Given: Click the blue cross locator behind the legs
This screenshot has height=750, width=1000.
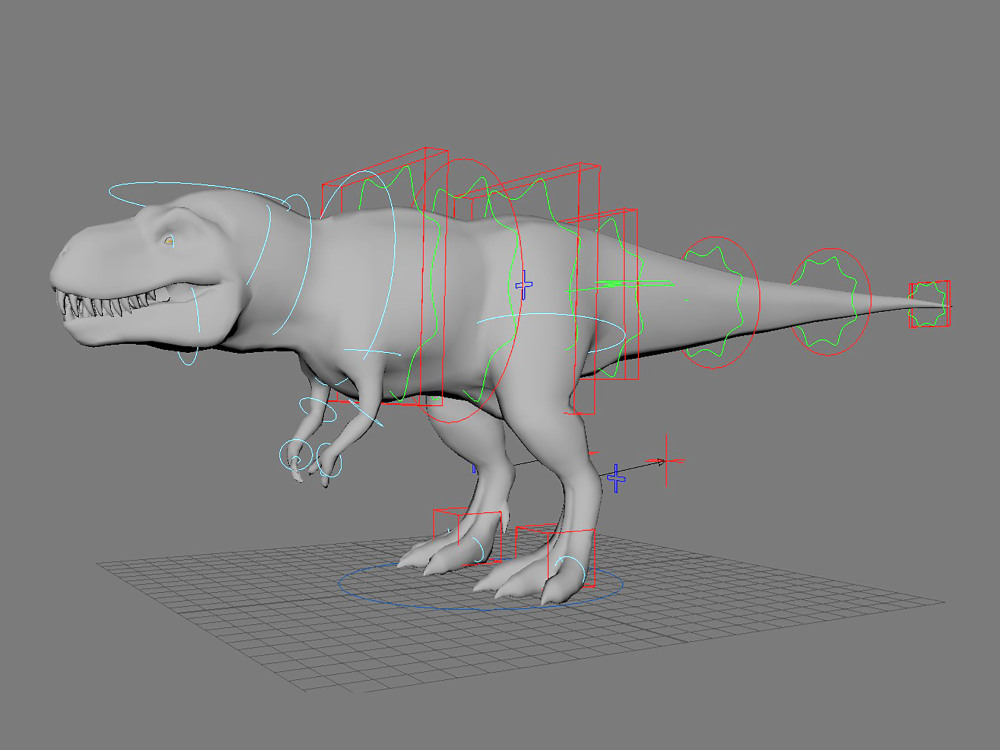Looking at the screenshot, I should tap(615, 478).
